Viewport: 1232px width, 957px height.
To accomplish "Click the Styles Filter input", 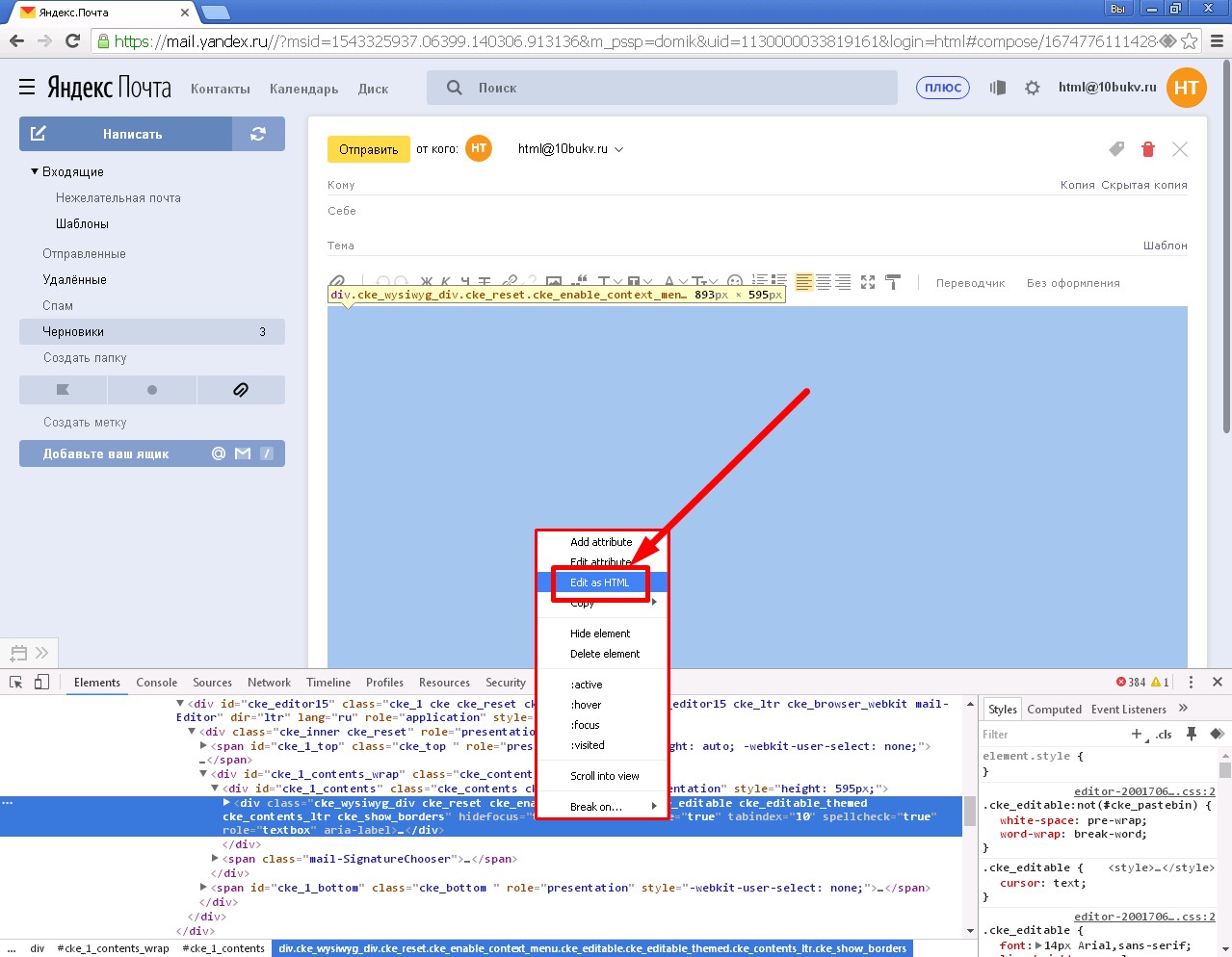I will [x=1052, y=734].
